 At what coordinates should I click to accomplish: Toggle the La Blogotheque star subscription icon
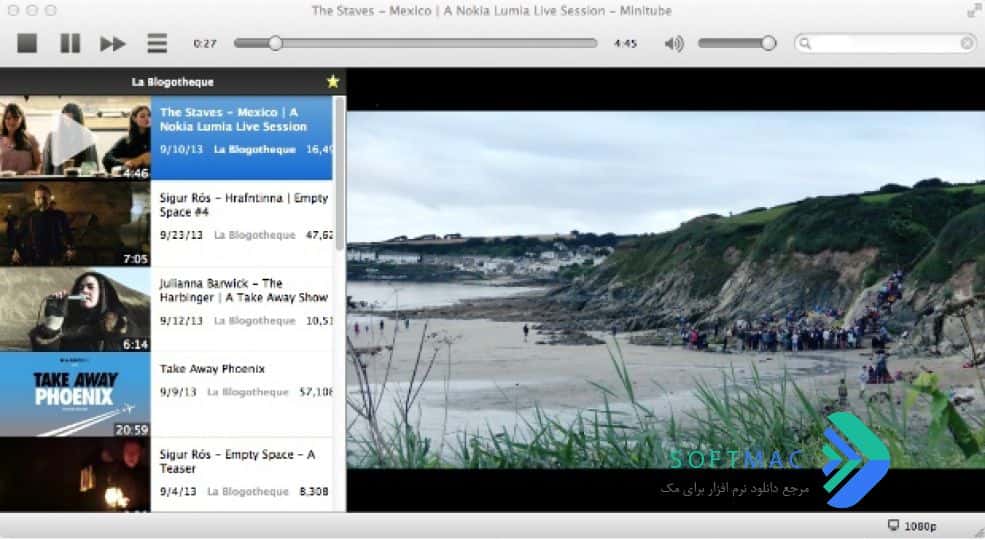[333, 82]
